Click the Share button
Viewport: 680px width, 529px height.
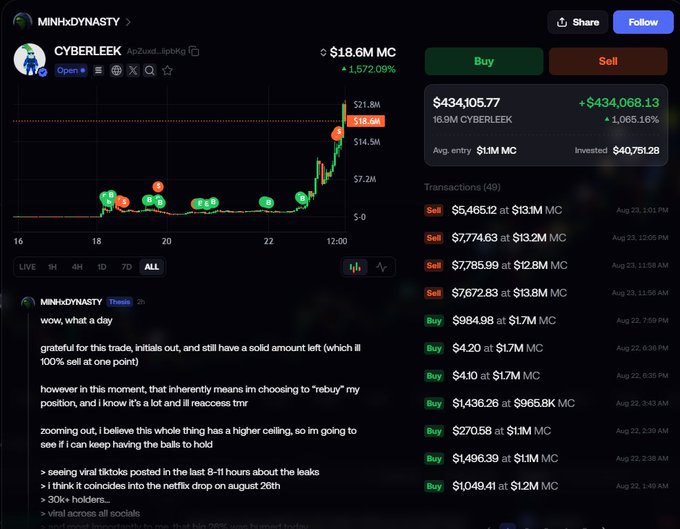click(578, 22)
